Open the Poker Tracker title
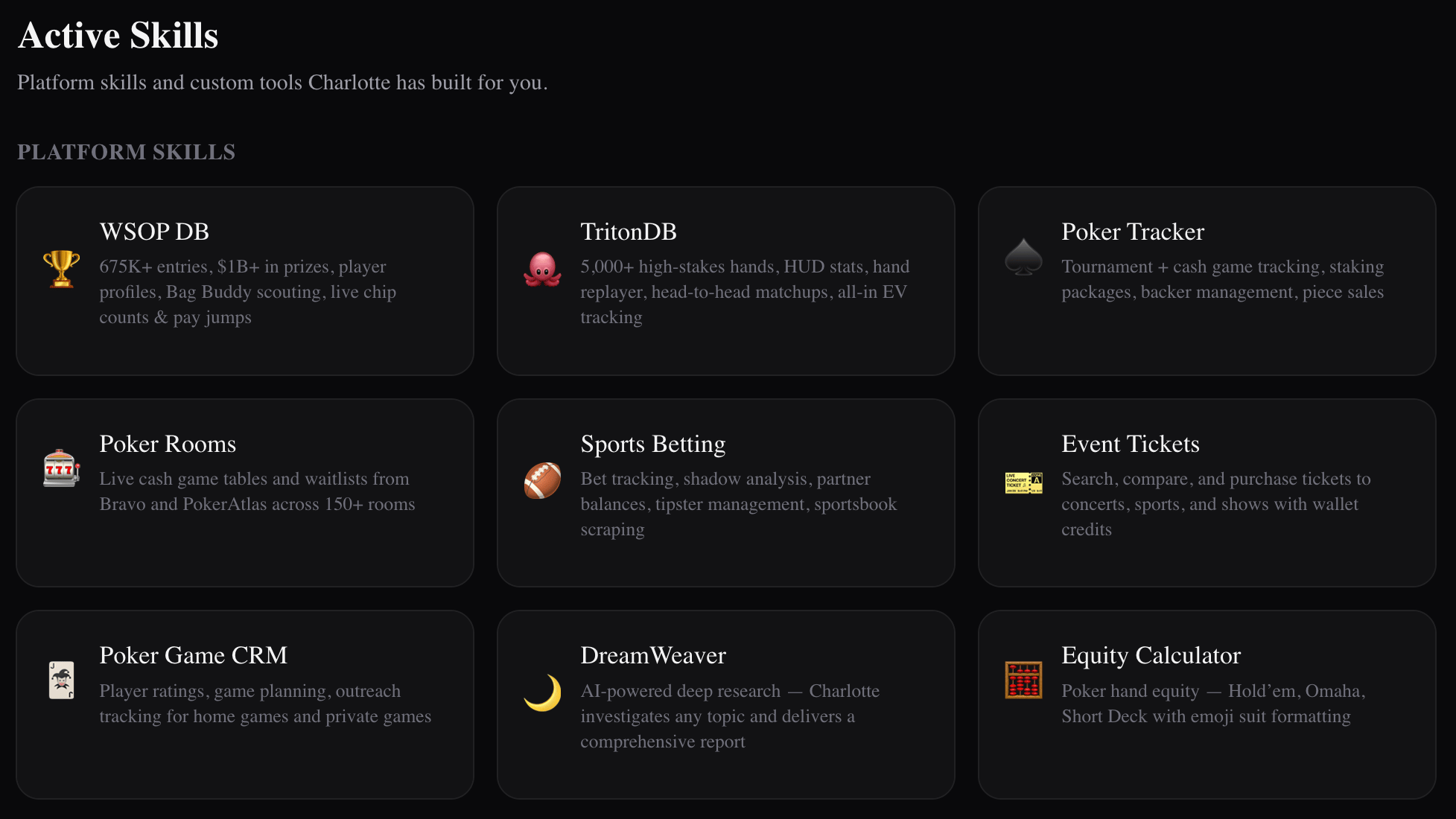This screenshot has height=819, width=1456. (1133, 232)
